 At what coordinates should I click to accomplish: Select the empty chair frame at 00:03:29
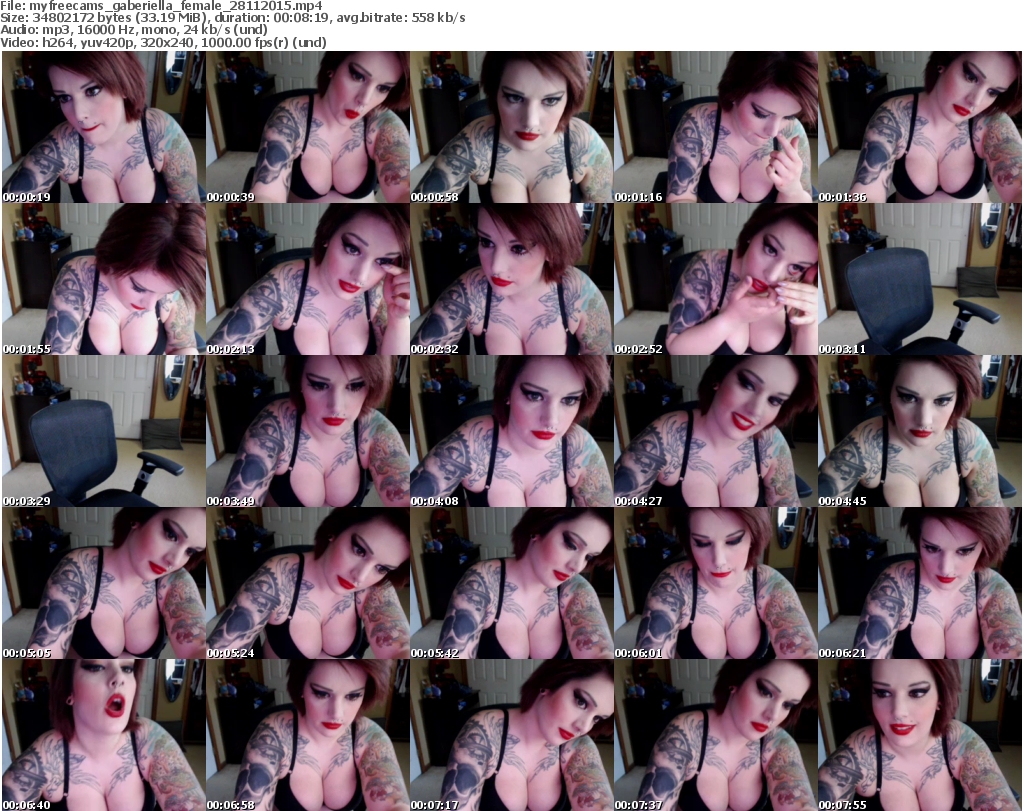104,432
